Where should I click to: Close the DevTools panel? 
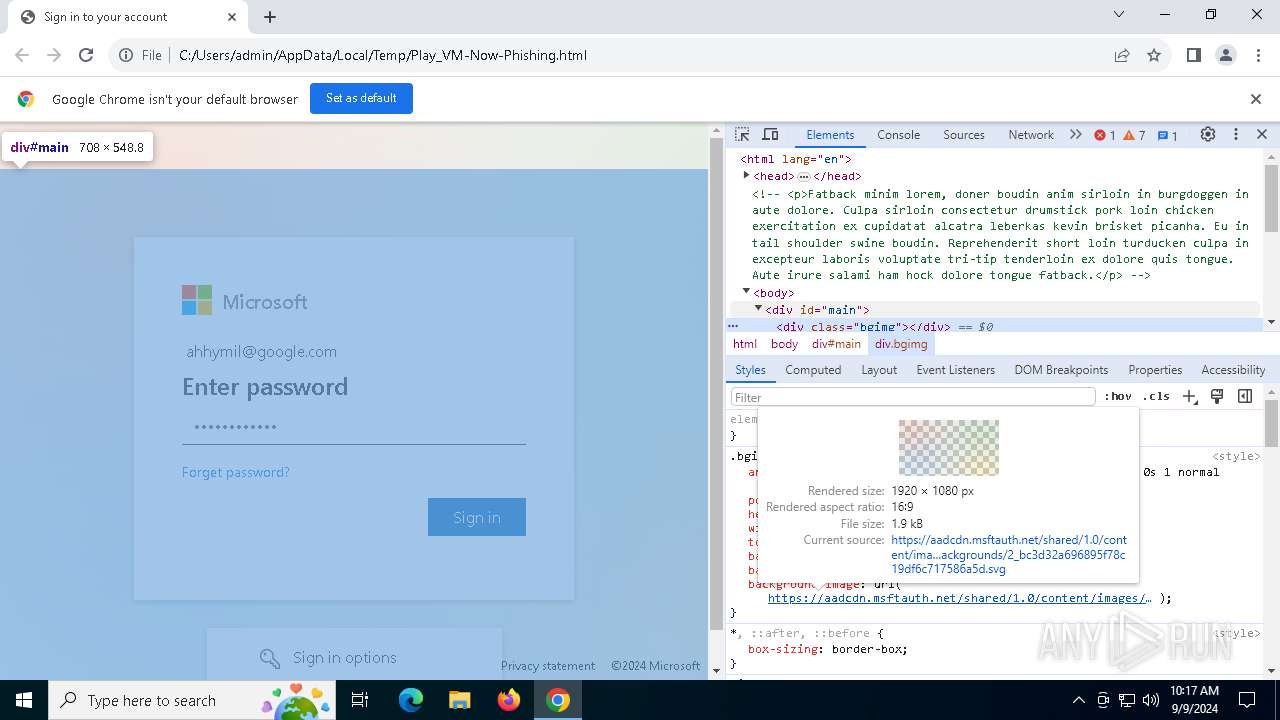tap(1262, 134)
